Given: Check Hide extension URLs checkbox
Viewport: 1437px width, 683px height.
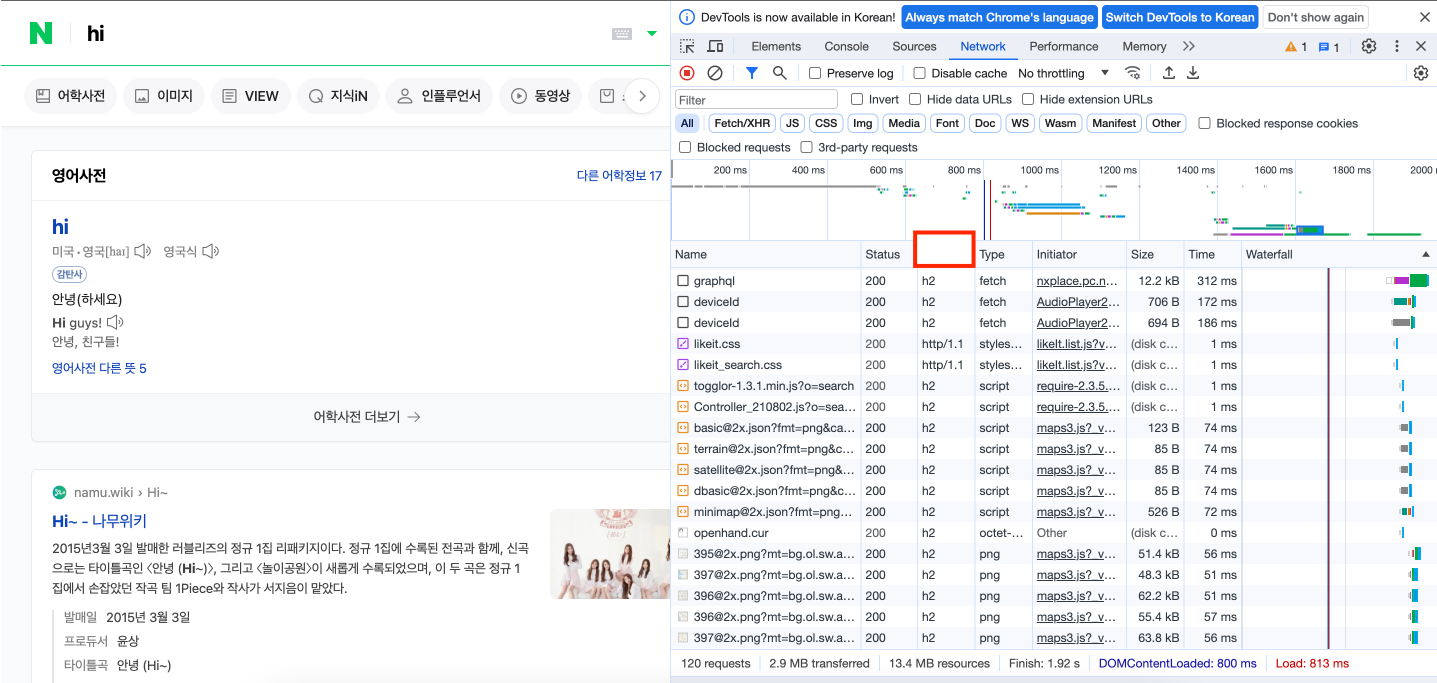Looking at the screenshot, I should tap(1028, 99).
